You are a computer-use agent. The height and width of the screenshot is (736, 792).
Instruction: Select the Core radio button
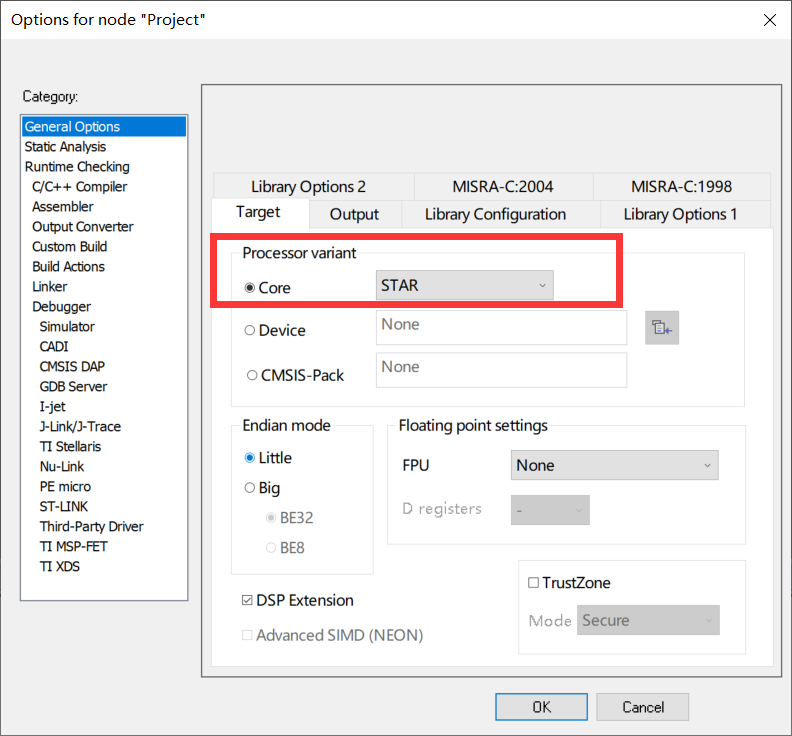coord(250,287)
